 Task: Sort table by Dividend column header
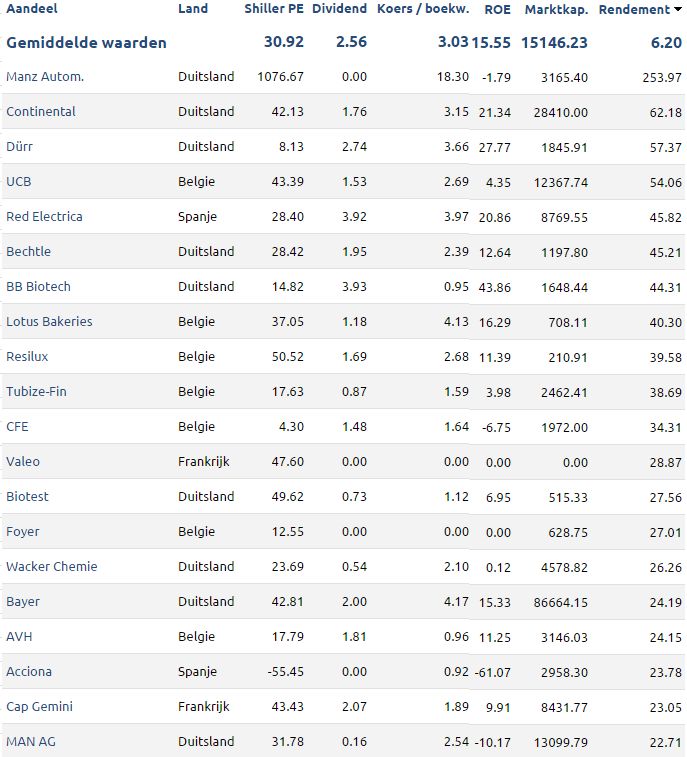pyautogui.click(x=339, y=9)
